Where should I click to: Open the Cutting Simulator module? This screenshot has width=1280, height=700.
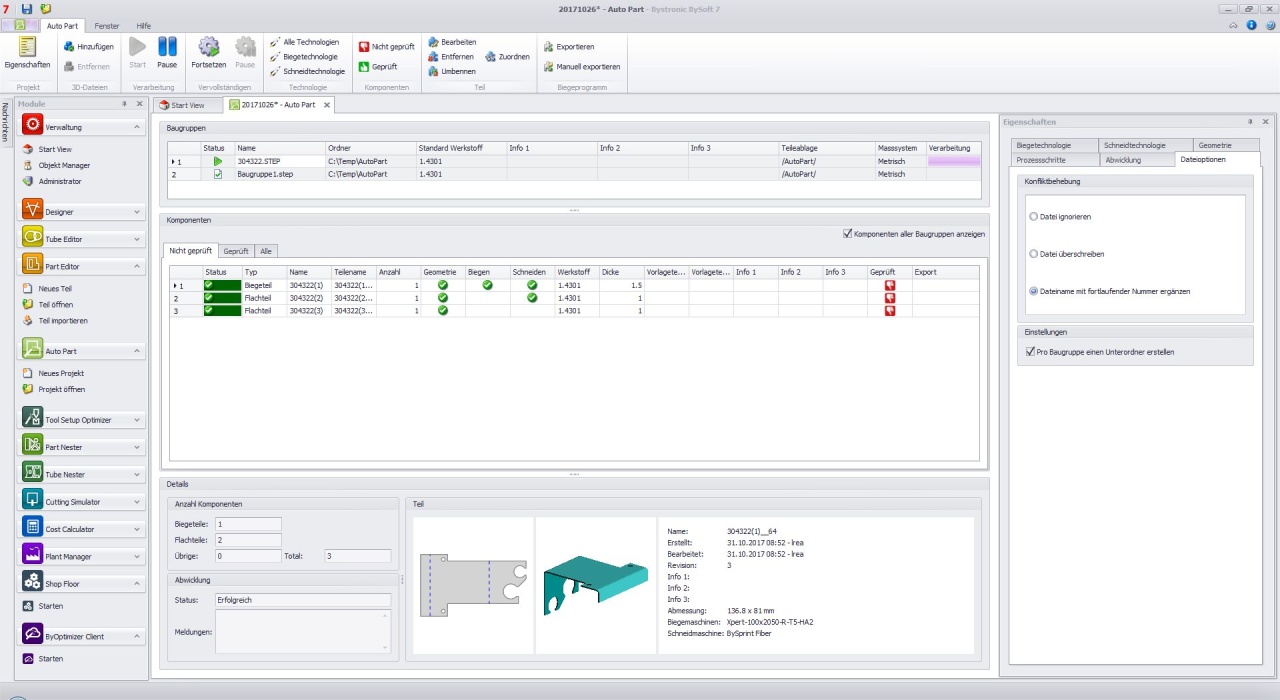(x=73, y=502)
